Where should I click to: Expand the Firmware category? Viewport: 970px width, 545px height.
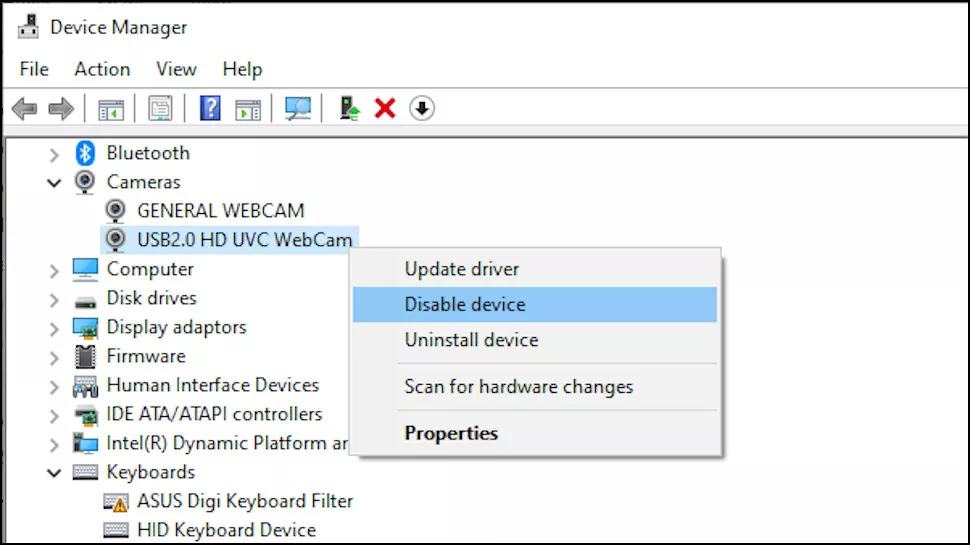(x=54, y=358)
